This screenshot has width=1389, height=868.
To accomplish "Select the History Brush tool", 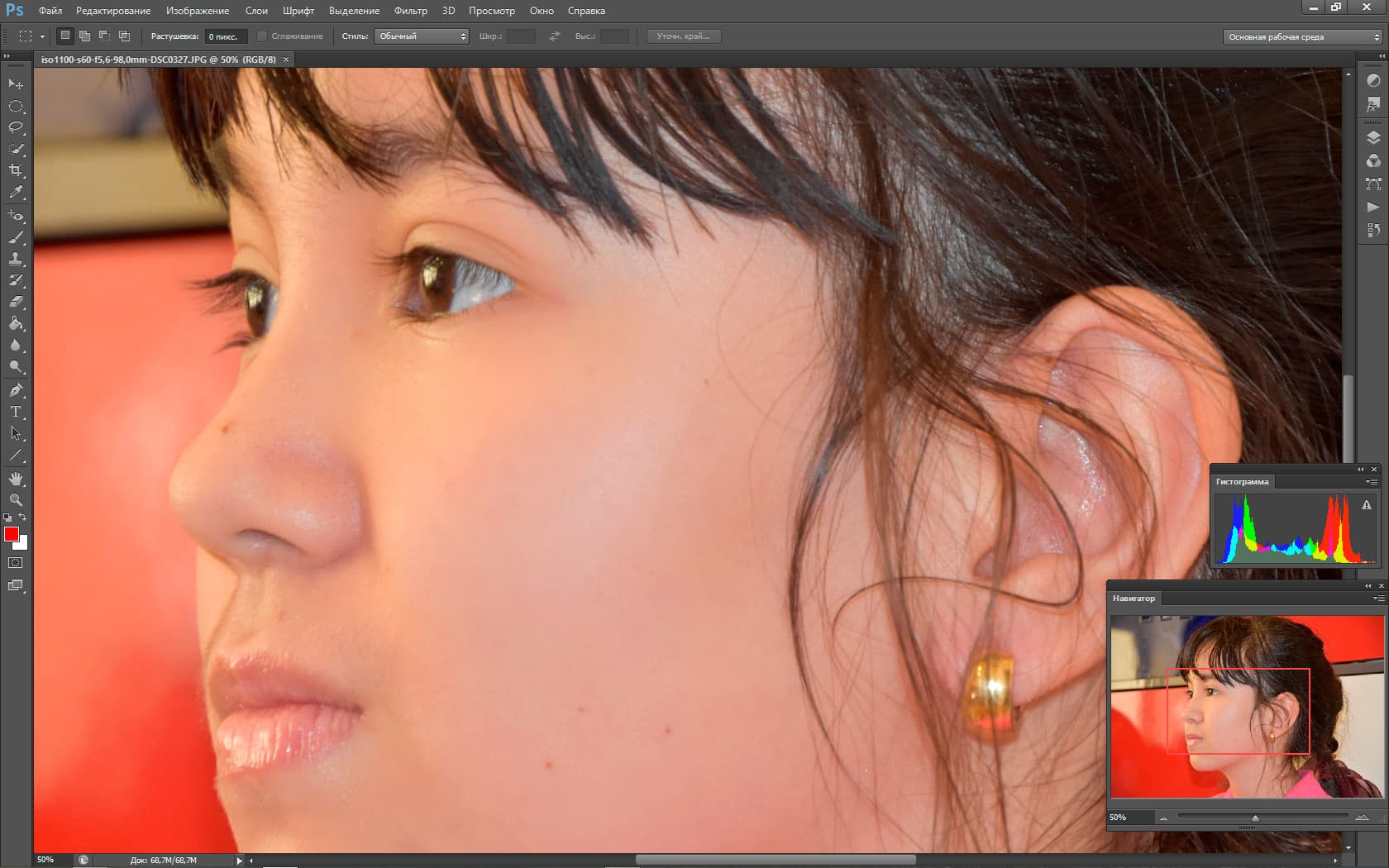I will pyautogui.click(x=16, y=280).
